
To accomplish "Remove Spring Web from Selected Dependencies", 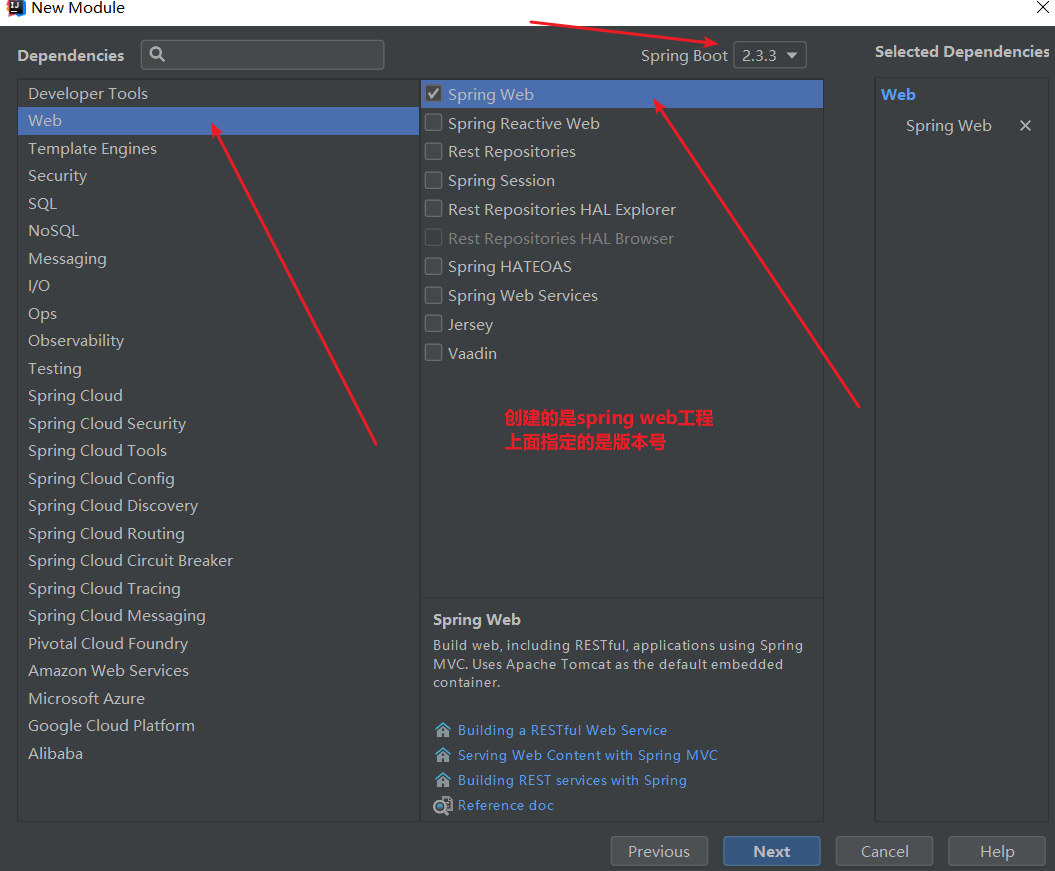I will point(1025,126).
